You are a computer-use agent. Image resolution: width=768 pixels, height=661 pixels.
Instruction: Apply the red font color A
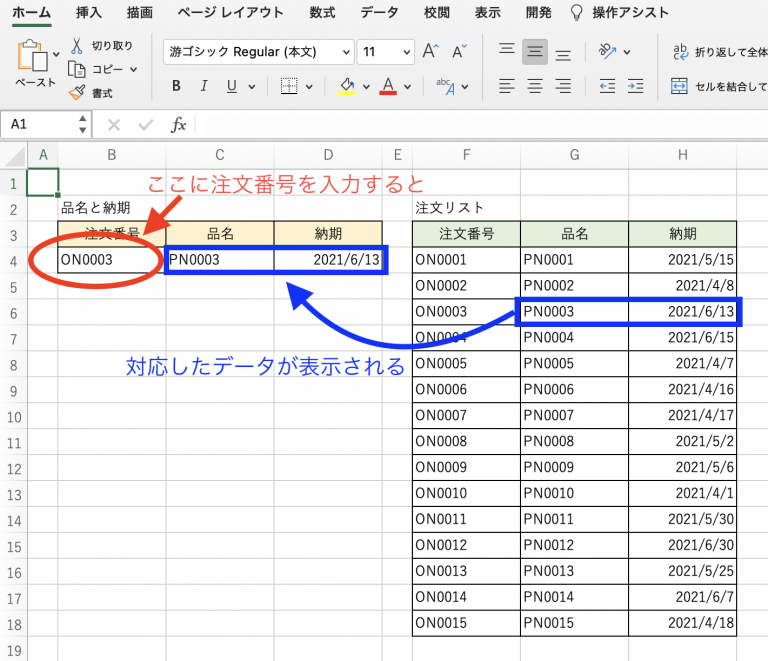(388, 87)
